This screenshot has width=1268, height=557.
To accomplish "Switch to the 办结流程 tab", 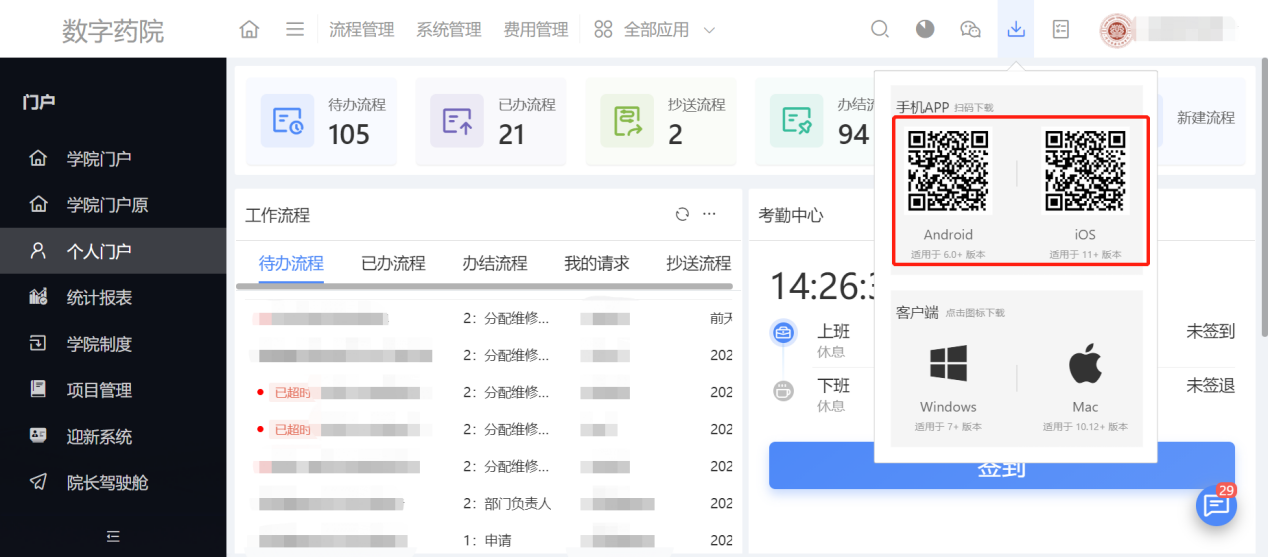I will [495, 263].
